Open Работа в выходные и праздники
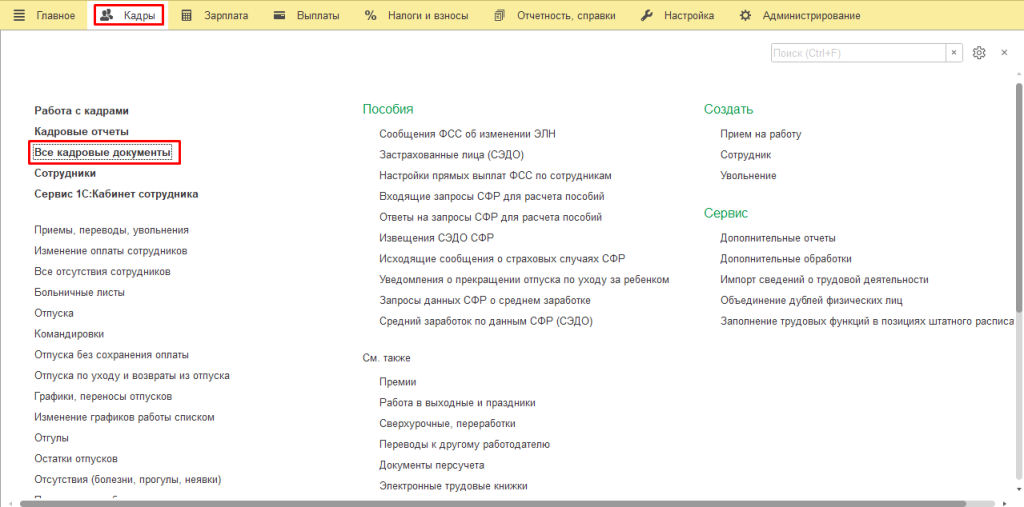Screen dimensions: 1024x507 [x=457, y=403]
